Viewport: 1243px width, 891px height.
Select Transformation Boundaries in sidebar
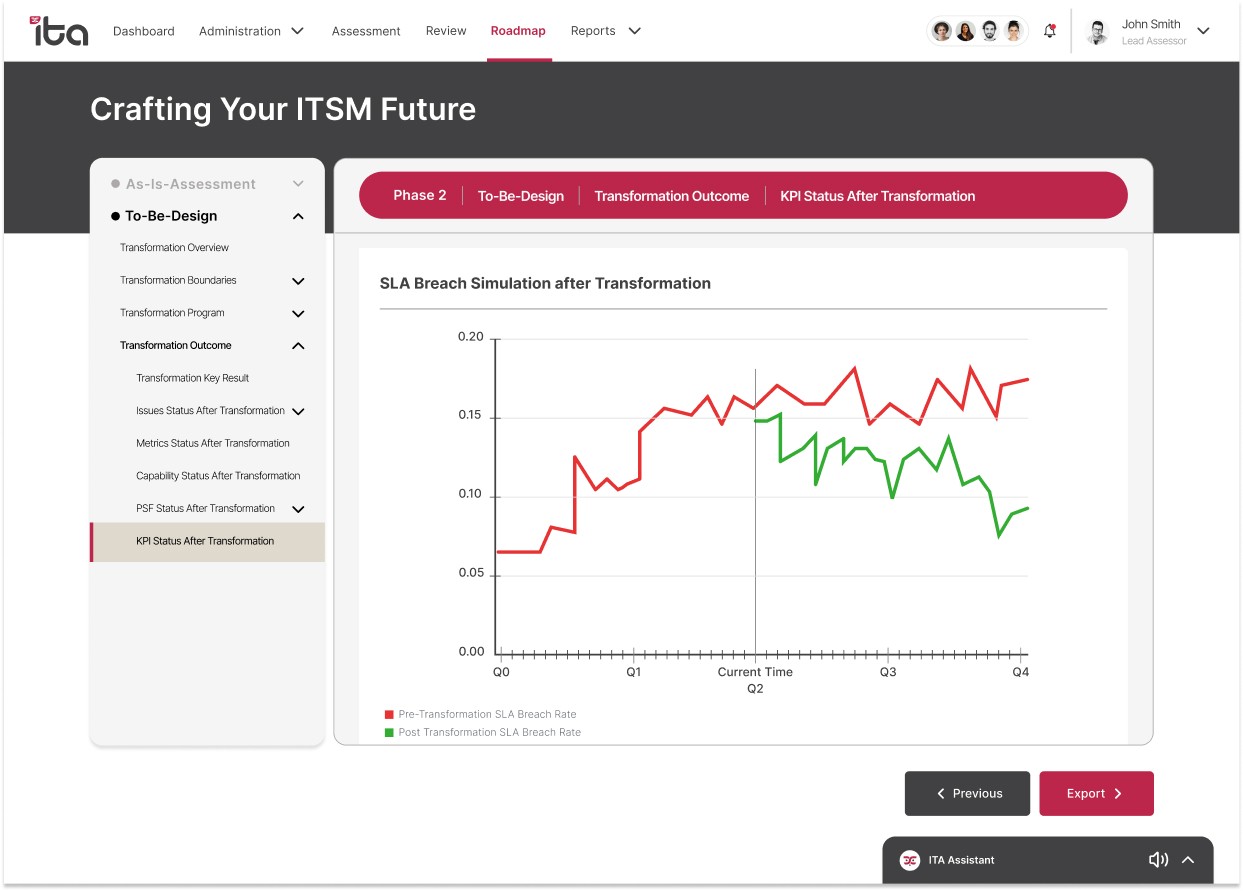point(178,280)
